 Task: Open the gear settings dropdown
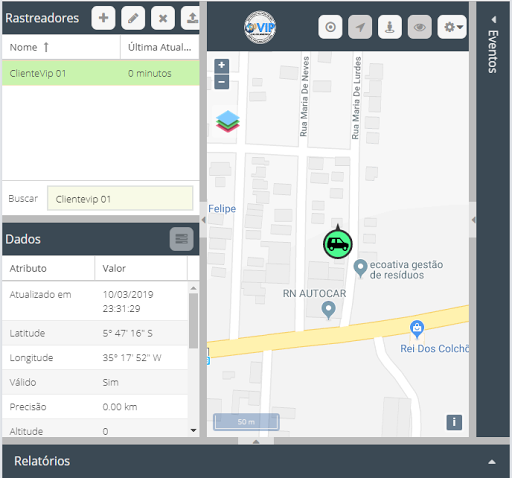[452, 27]
